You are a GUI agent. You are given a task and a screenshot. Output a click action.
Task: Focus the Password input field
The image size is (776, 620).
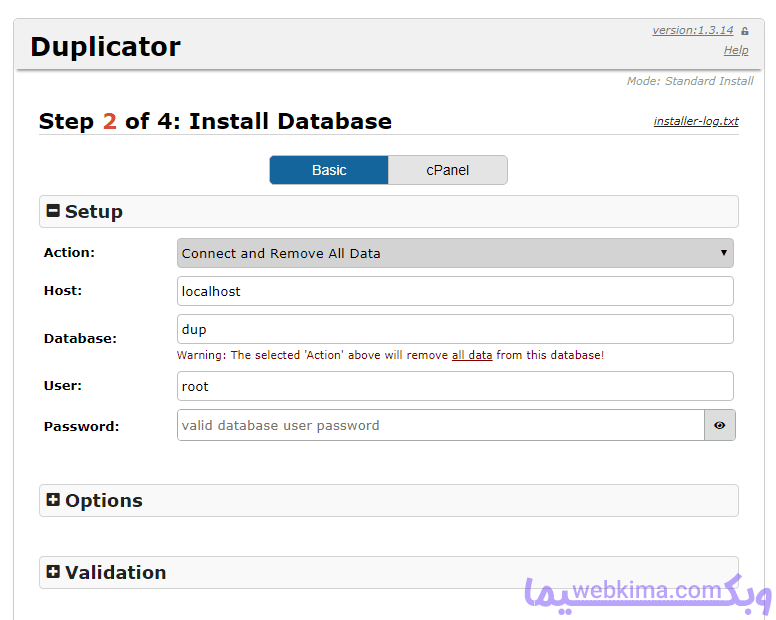(x=441, y=425)
